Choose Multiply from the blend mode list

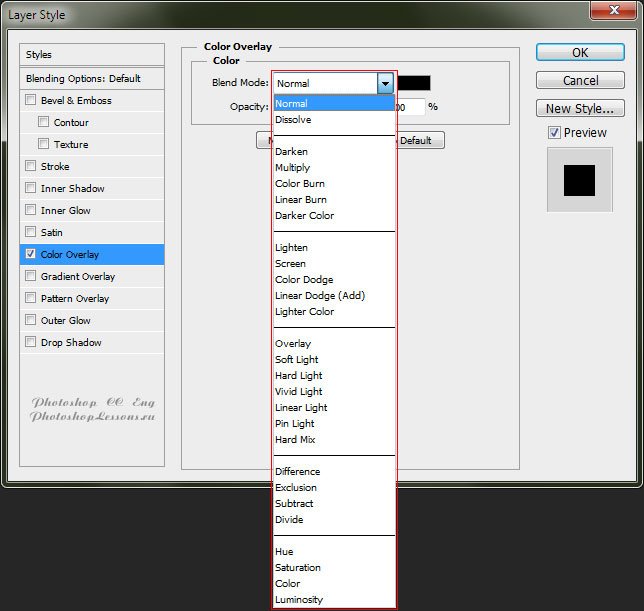coord(293,168)
